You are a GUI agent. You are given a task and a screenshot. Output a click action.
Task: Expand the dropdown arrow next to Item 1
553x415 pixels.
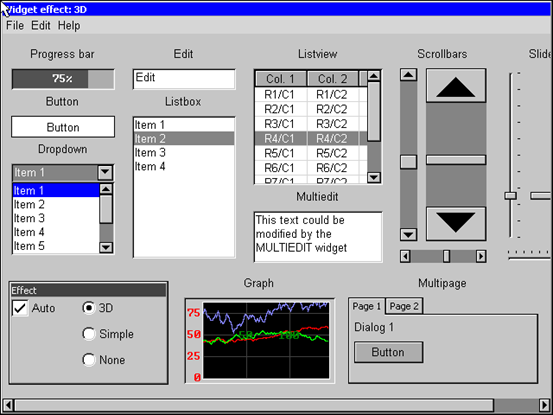(x=105, y=173)
